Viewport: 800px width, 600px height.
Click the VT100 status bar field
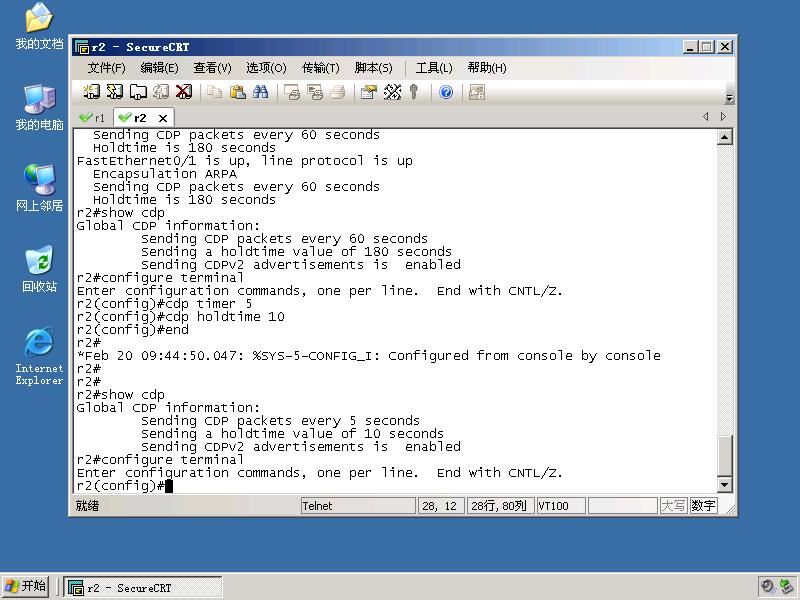(561, 506)
